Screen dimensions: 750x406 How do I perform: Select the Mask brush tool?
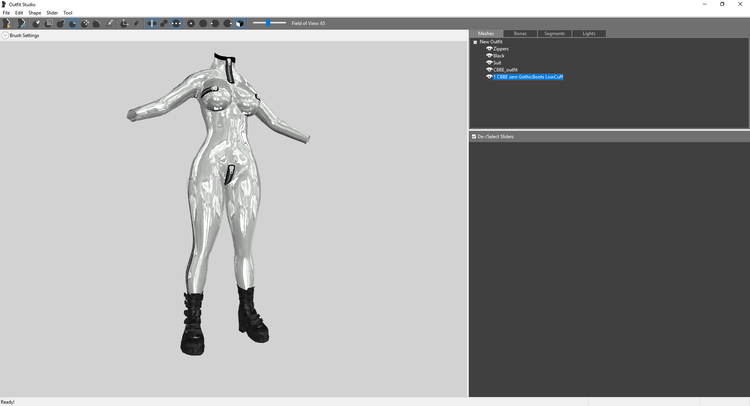(x=48, y=23)
